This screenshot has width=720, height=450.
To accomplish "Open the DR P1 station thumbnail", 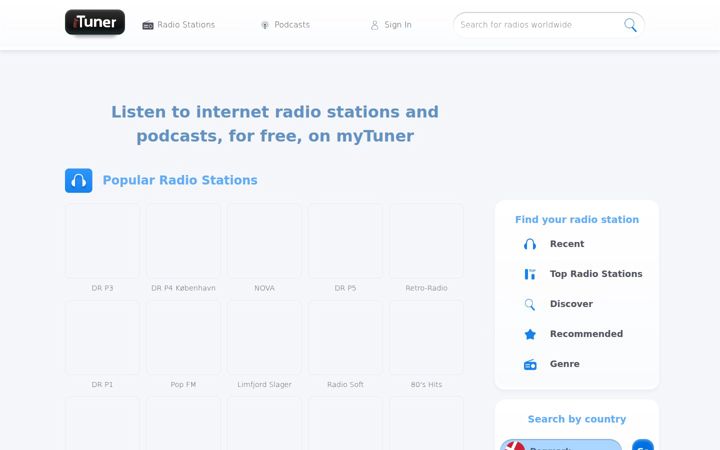I will coord(102,338).
